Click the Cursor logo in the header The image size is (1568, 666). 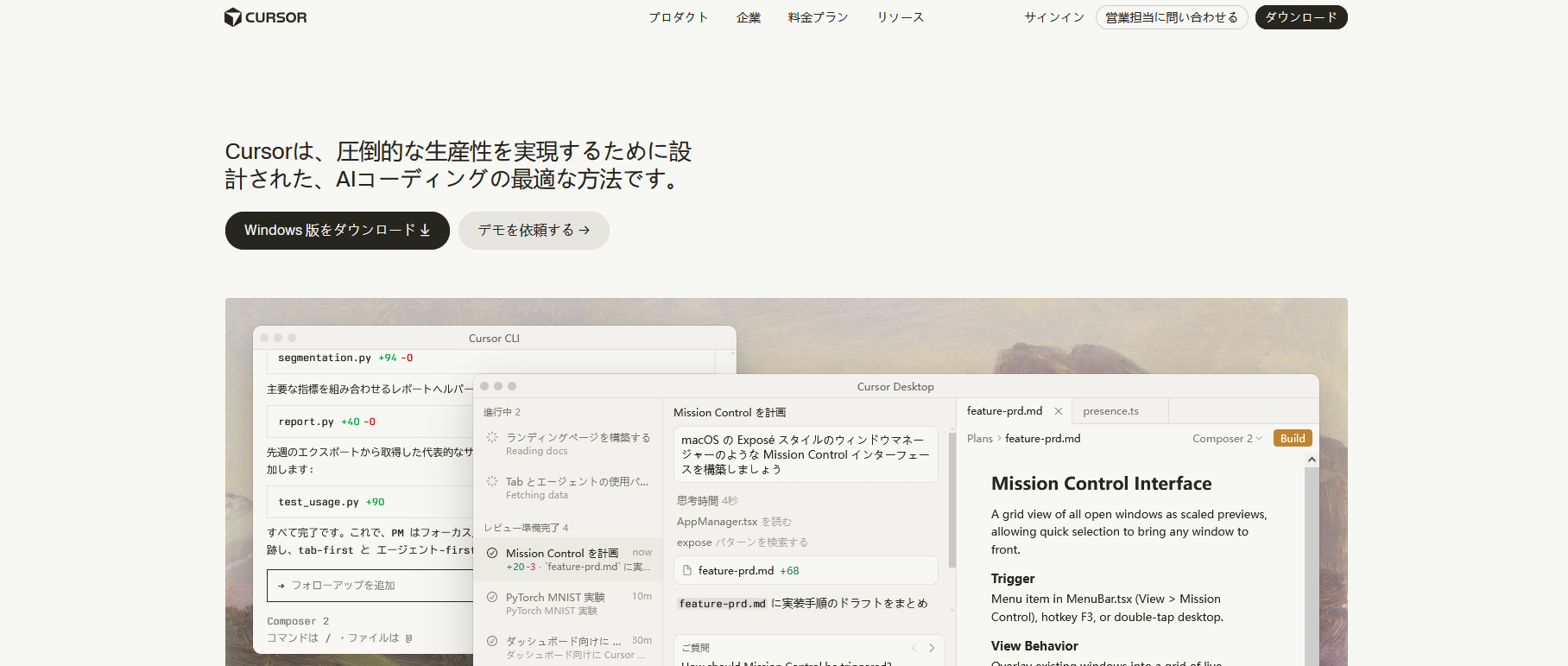(266, 17)
